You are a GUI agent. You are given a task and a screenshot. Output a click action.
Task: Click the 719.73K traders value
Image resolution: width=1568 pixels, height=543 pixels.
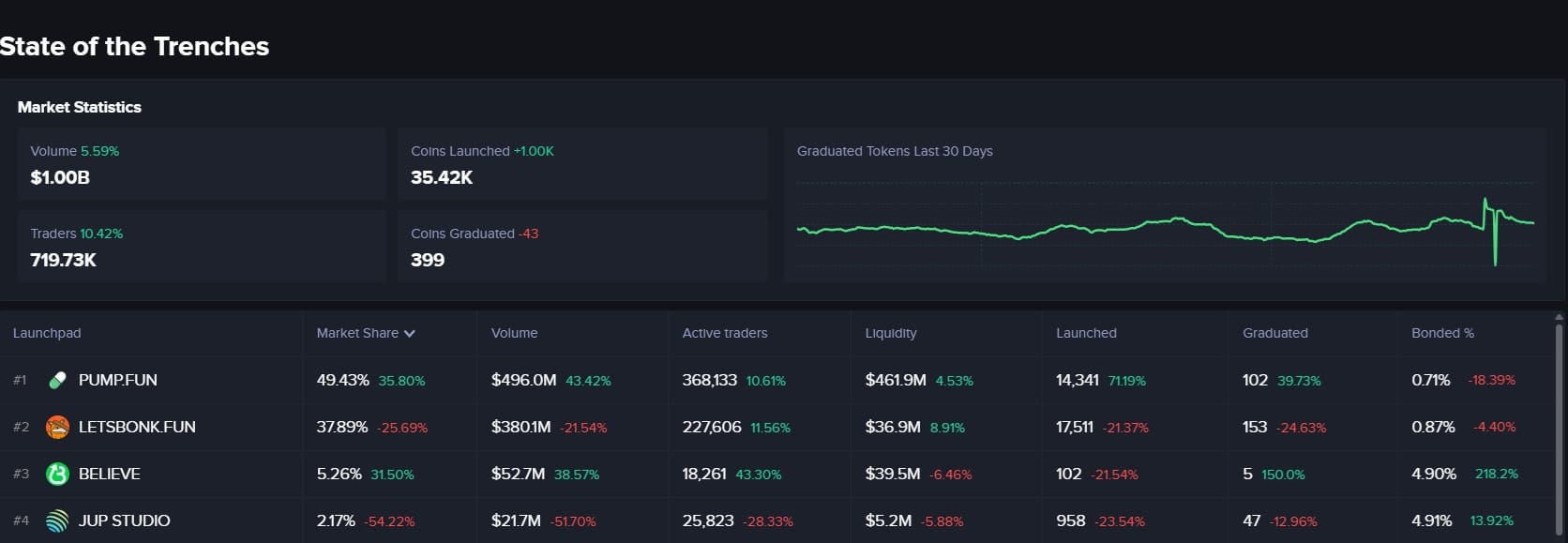click(x=63, y=260)
